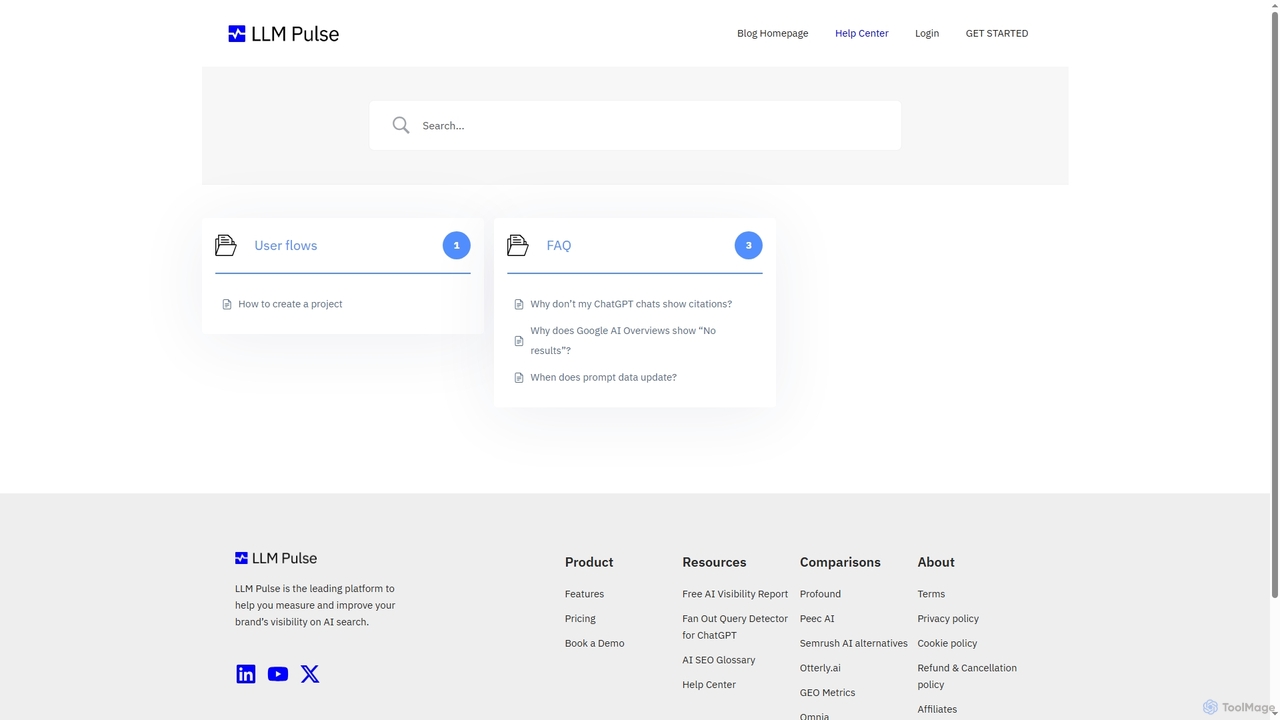Open Help Center link in footer Resources
Image resolution: width=1280 pixels, height=720 pixels.
709,685
